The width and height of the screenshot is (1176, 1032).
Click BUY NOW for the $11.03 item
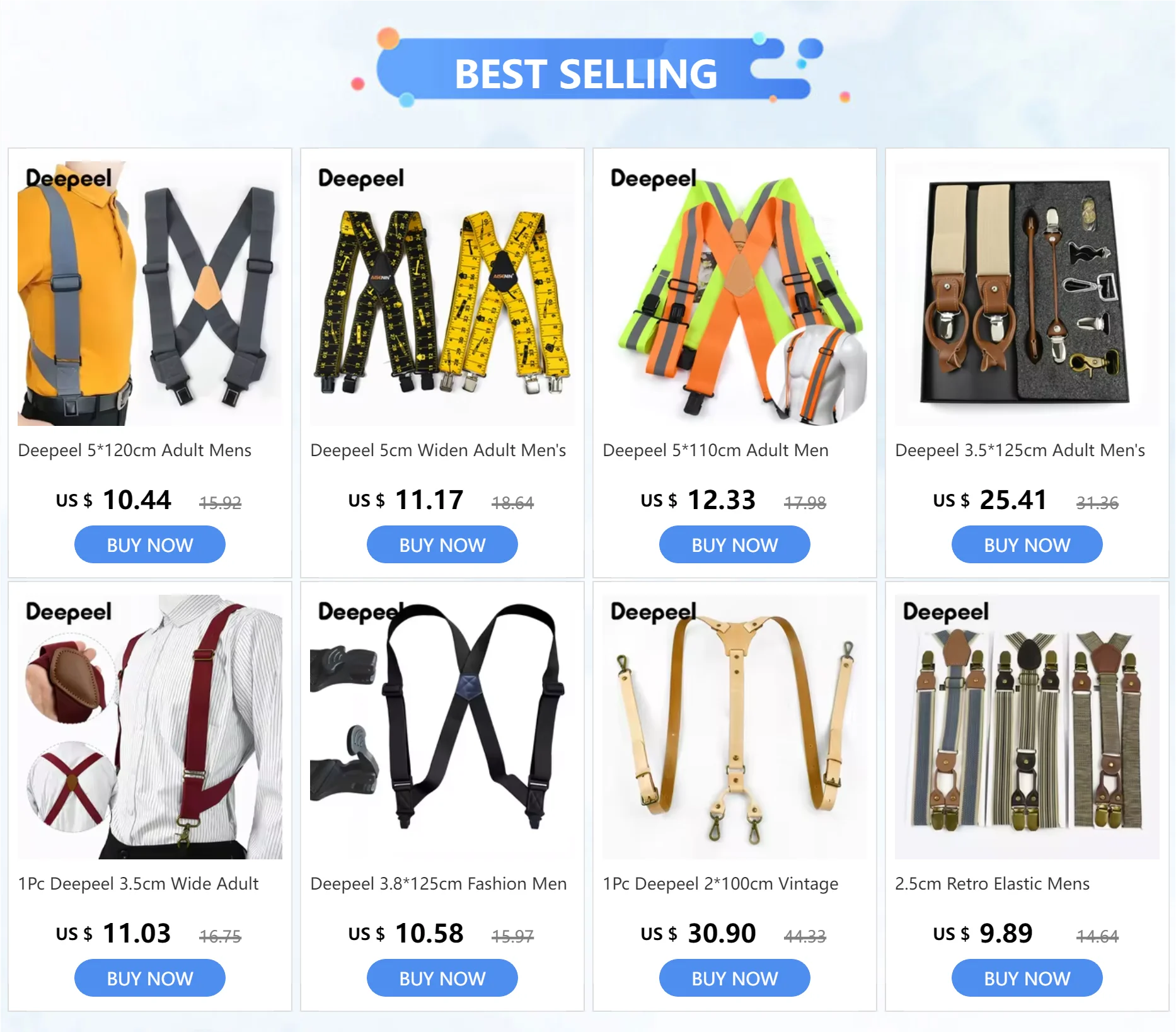click(x=150, y=978)
